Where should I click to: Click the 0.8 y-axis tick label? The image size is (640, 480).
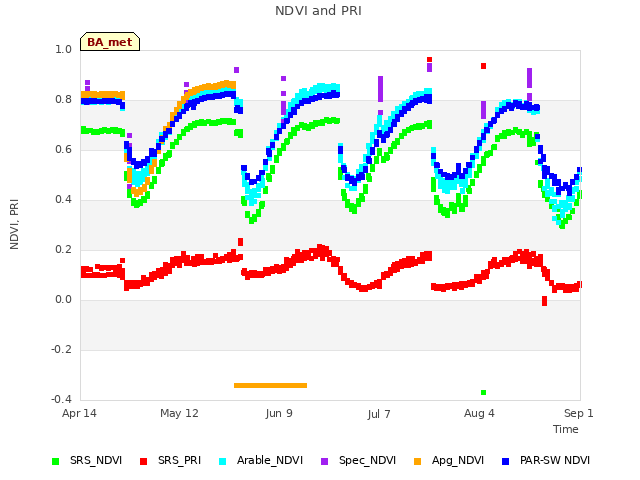click(x=63, y=100)
